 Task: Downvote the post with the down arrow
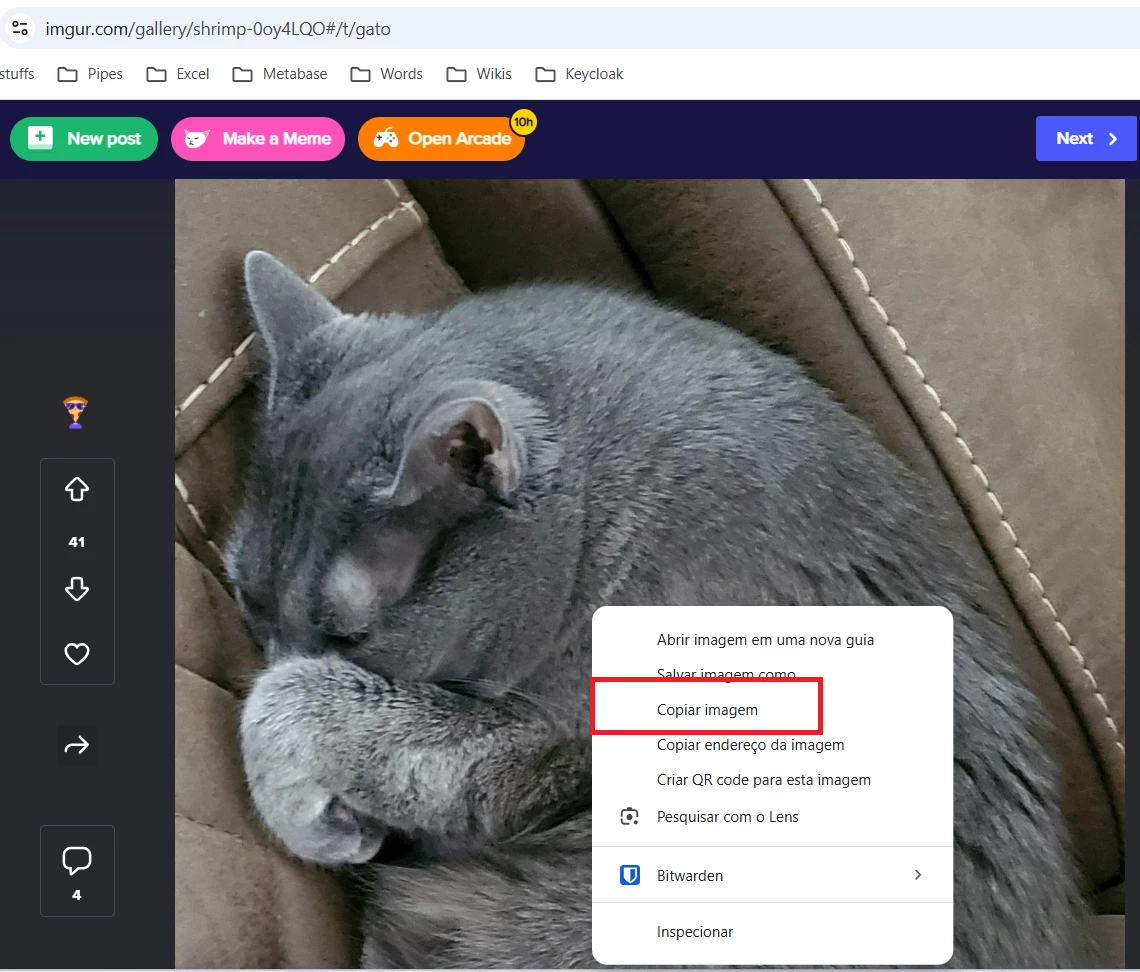pos(77,589)
